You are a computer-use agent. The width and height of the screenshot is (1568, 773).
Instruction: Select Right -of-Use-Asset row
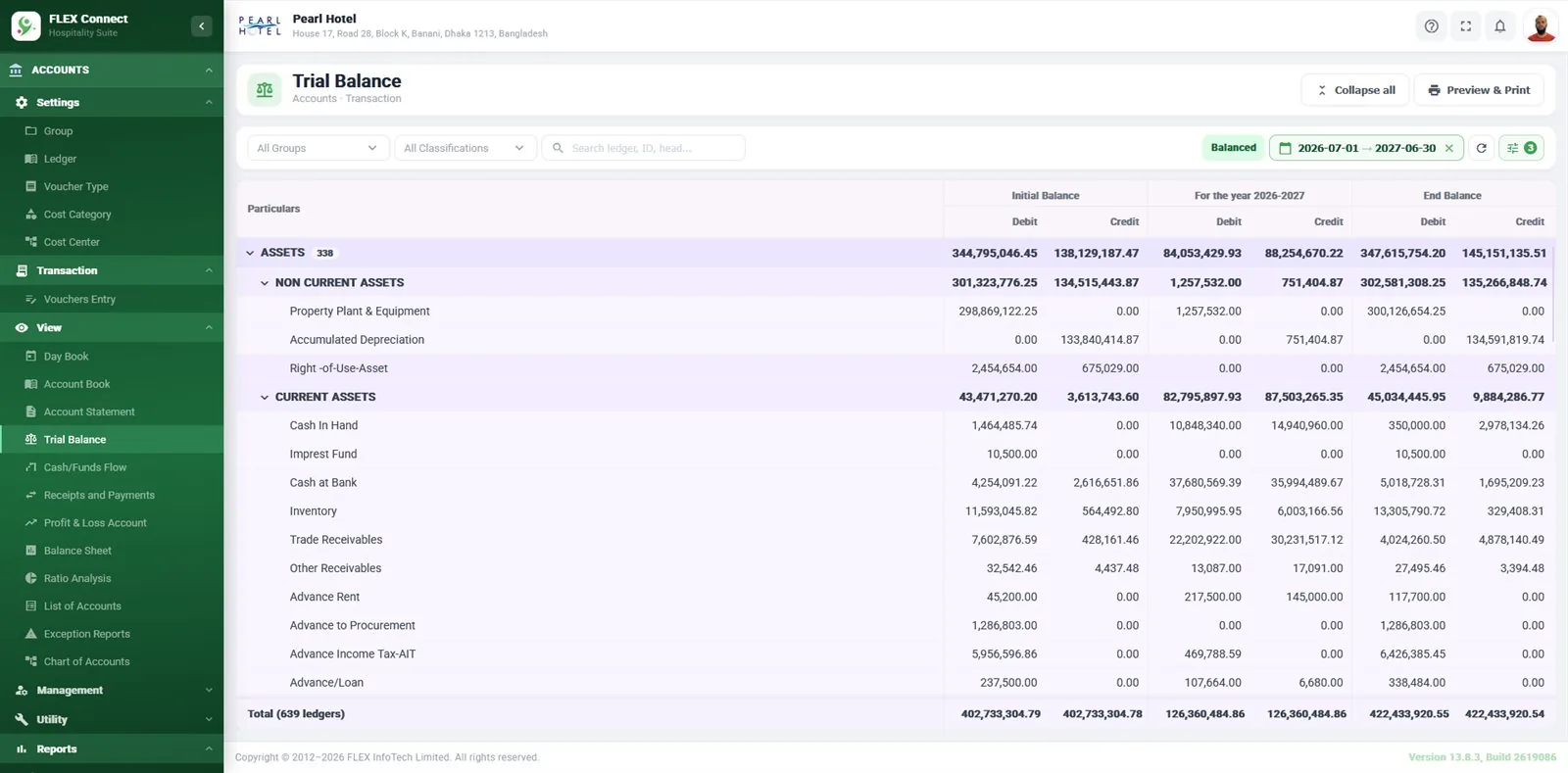[x=896, y=368]
